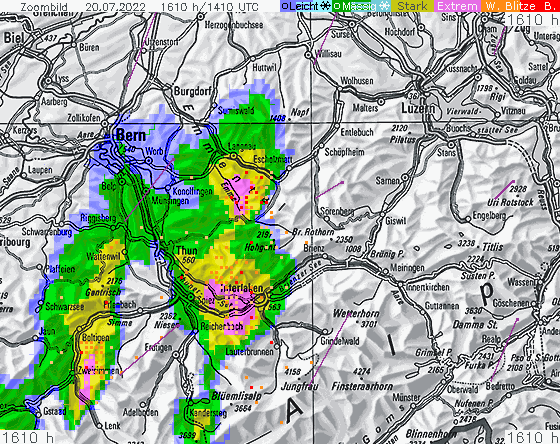Click the Laupen label
Screen dimensions: 560x444
[x=40, y=170]
